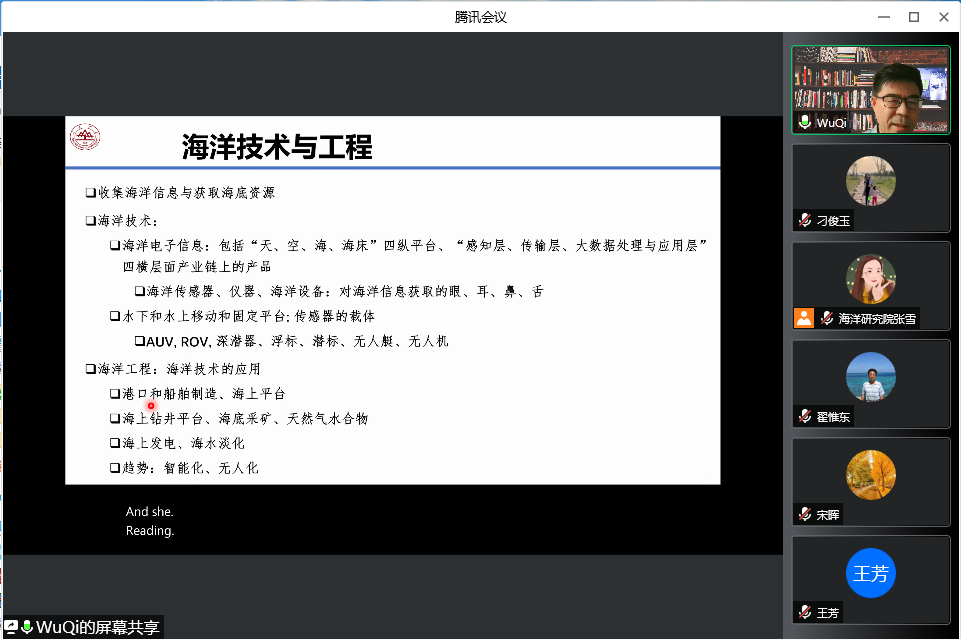Click green mic icon in screen-sharing label
This screenshot has height=640, width=961.
[27, 627]
